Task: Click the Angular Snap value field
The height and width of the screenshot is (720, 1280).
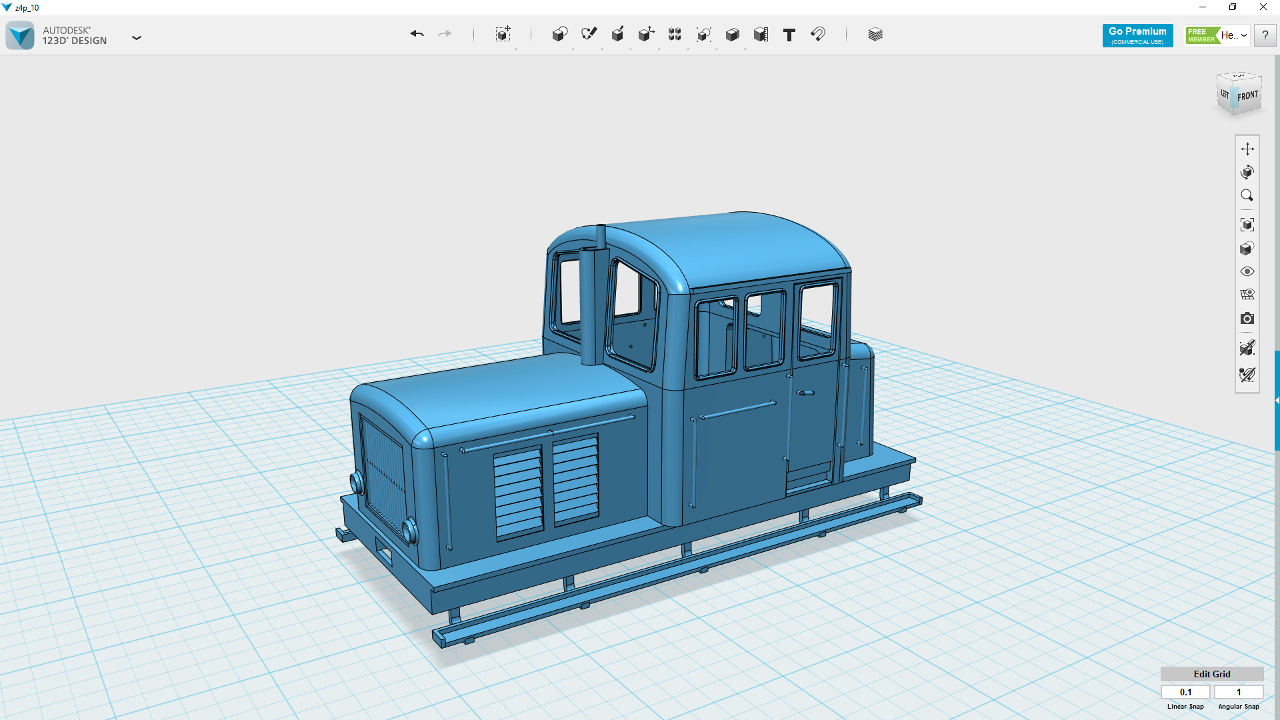Action: pos(1239,692)
